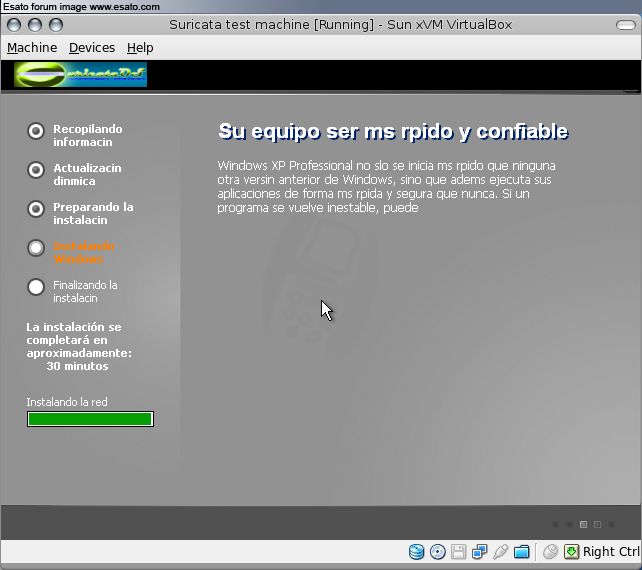Click the network adapter status icon

[479, 552]
